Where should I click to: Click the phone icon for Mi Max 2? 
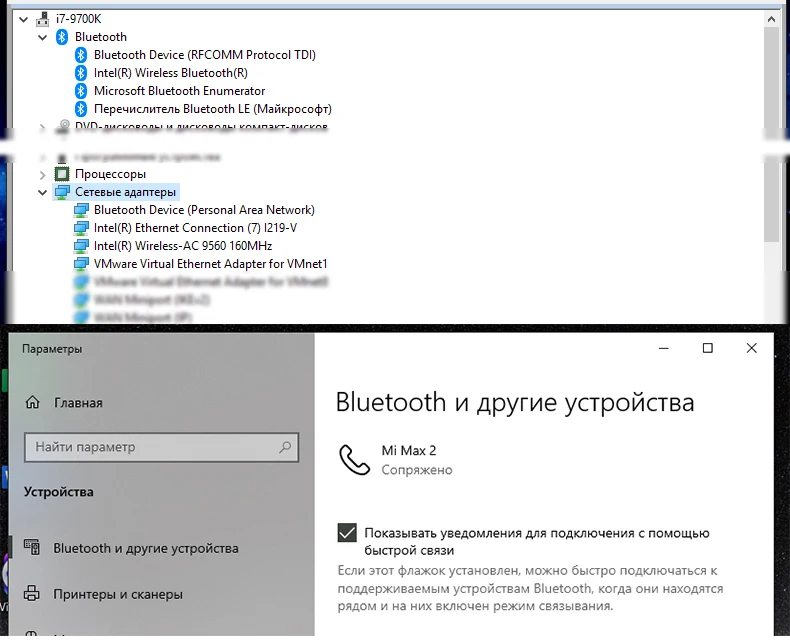355,460
